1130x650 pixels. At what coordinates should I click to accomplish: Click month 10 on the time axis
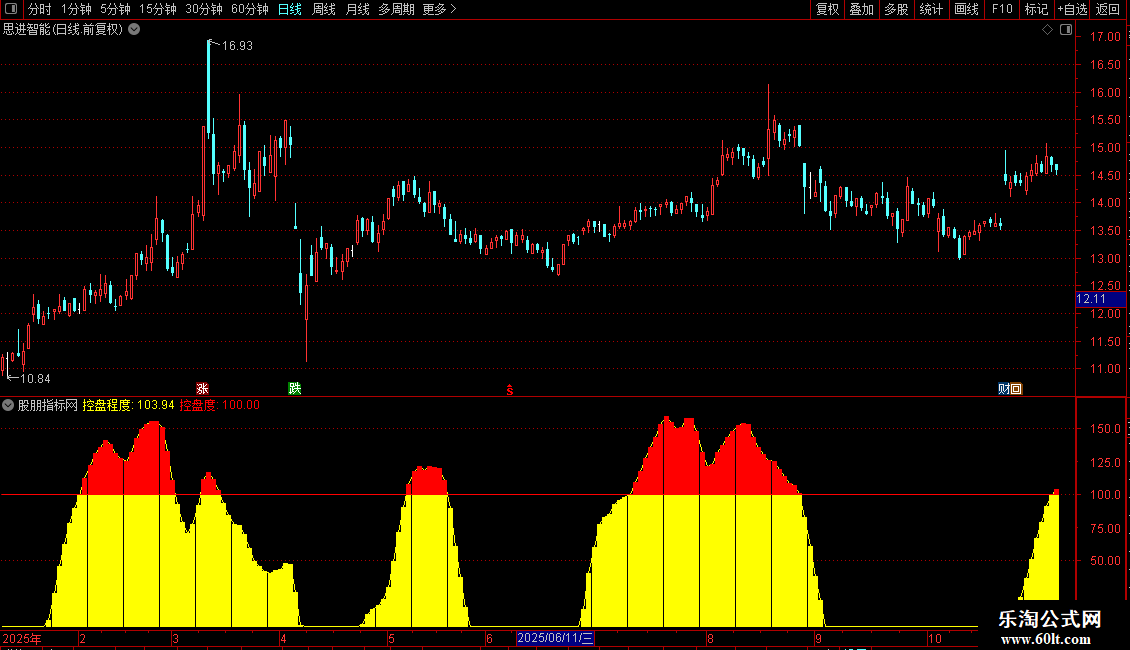934,639
